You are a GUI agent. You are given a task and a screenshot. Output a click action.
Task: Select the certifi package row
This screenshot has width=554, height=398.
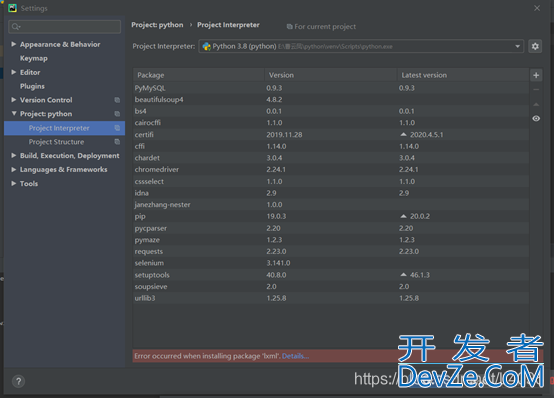[x=331, y=135]
